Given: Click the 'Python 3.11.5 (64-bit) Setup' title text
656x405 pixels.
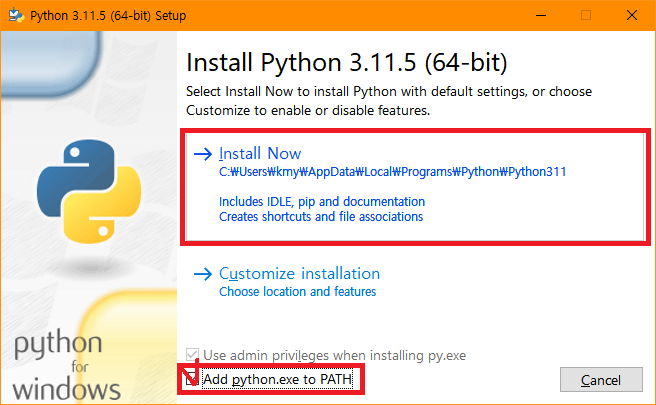Looking at the screenshot, I should (x=108, y=16).
